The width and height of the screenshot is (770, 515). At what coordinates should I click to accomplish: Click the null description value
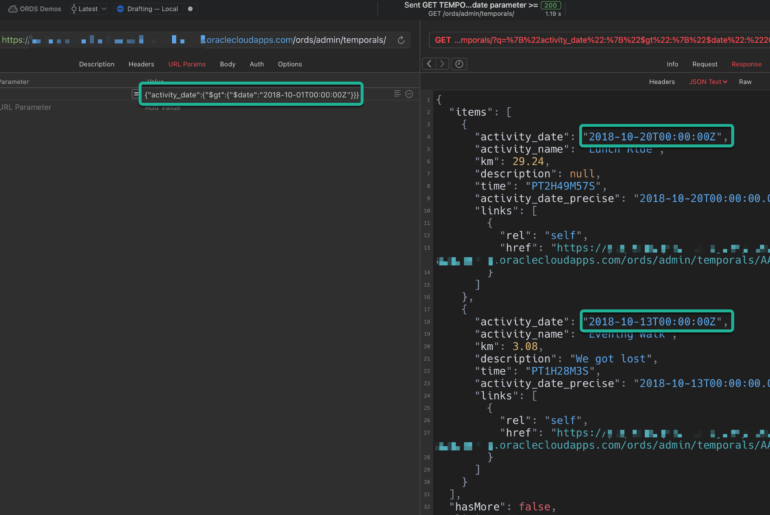click(x=582, y=174)
